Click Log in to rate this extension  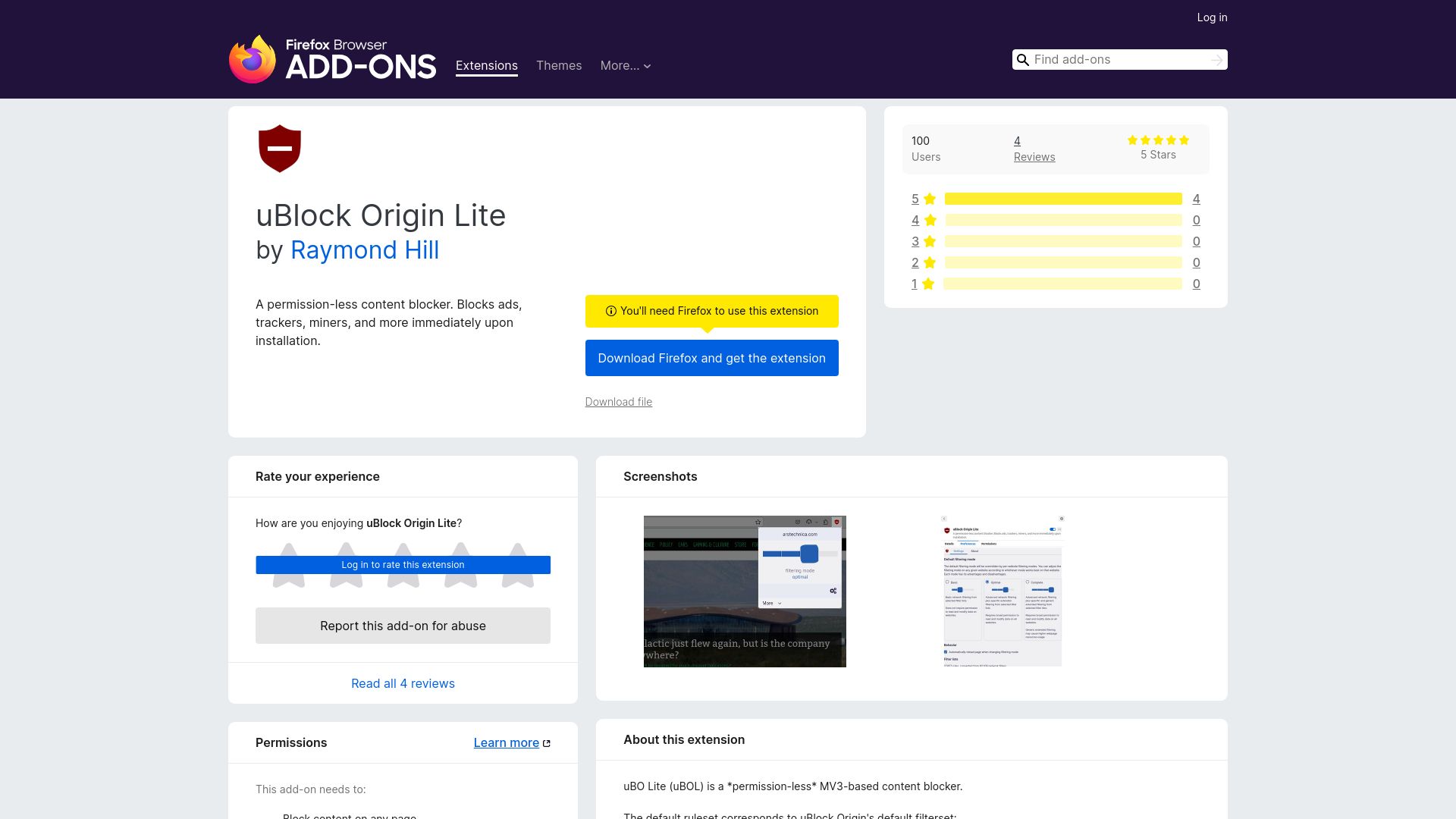[x=403, y=565]
